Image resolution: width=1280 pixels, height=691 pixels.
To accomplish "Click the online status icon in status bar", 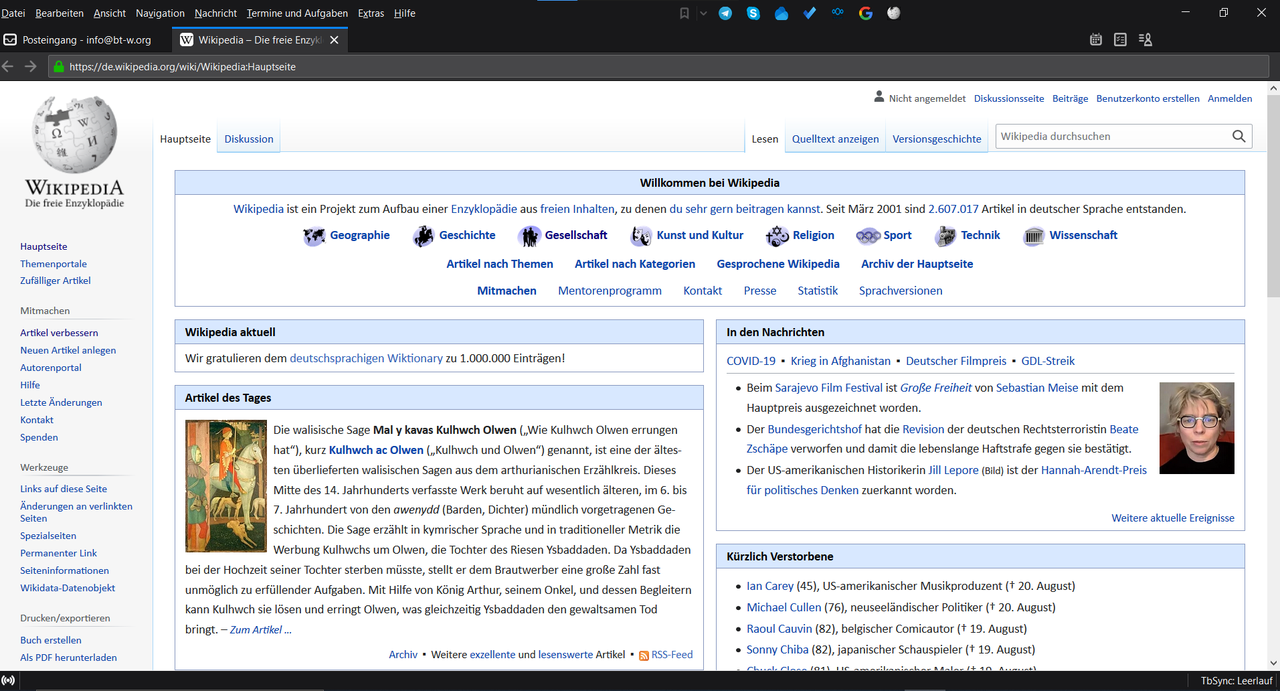I will point(9,680).
